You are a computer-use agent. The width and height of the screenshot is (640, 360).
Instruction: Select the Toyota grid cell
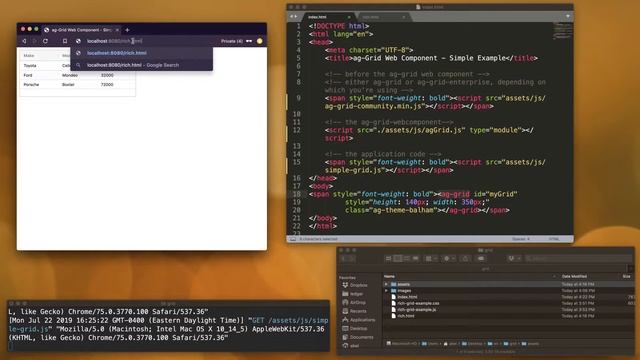pyautogui.click(x=30, y=65)
